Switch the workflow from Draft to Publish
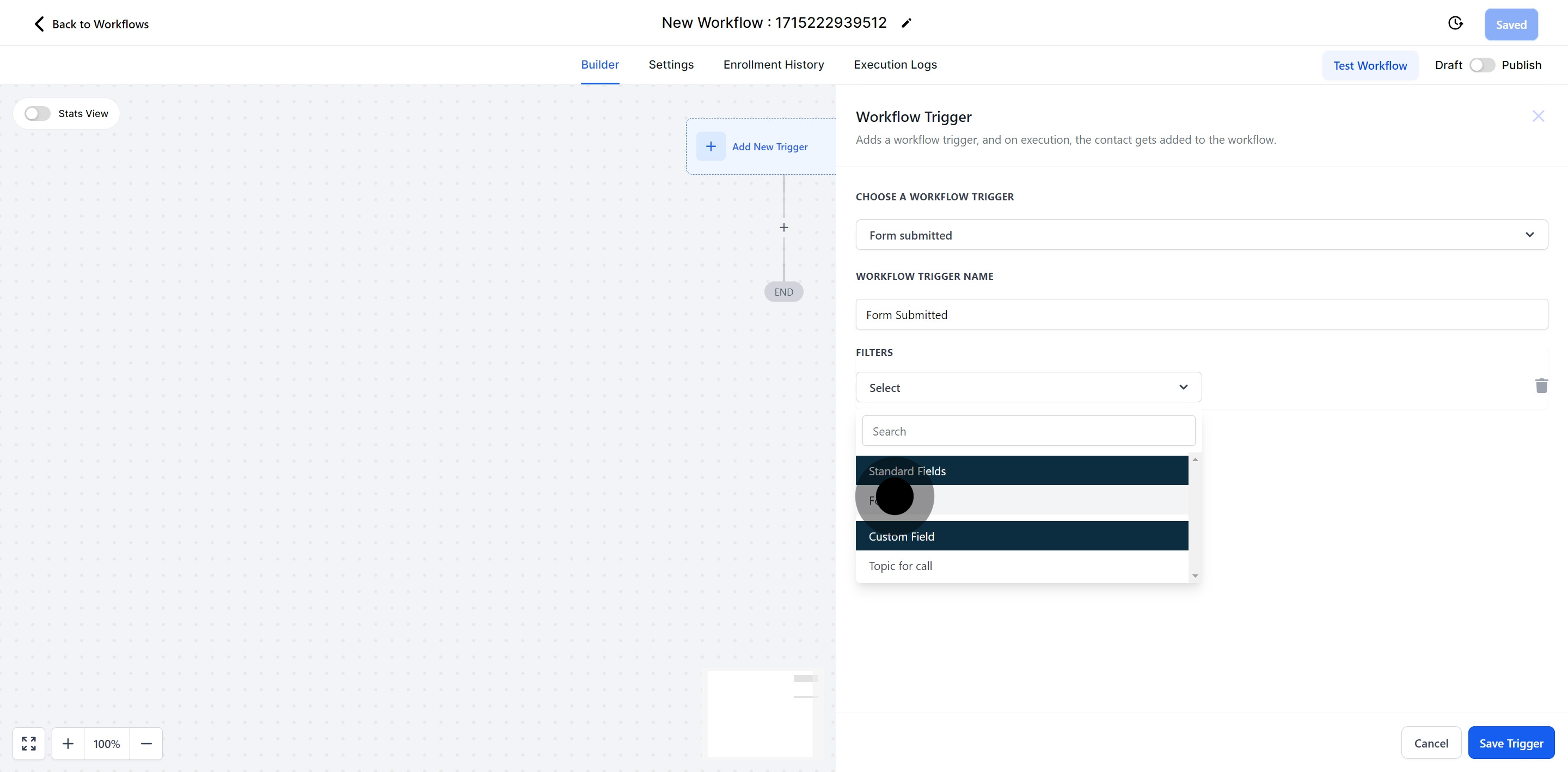 pos(1481,65)
